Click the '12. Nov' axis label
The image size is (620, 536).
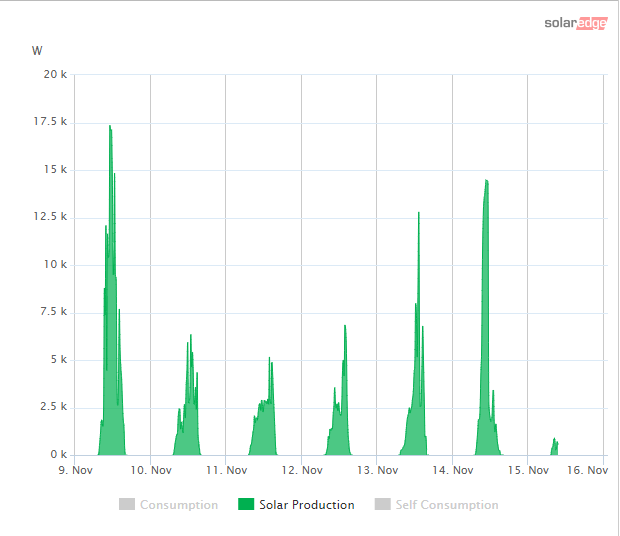pos(302,470)
